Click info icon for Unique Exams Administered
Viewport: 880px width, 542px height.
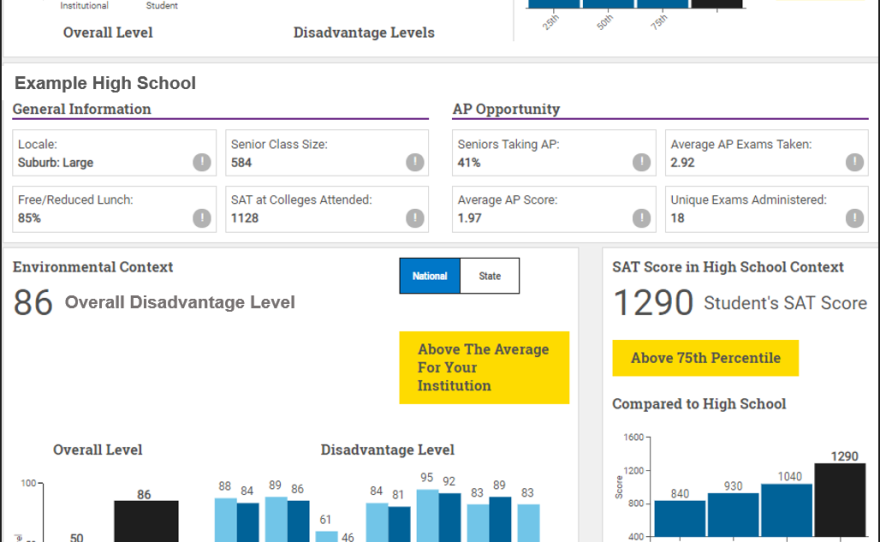(x=855, y=218)
